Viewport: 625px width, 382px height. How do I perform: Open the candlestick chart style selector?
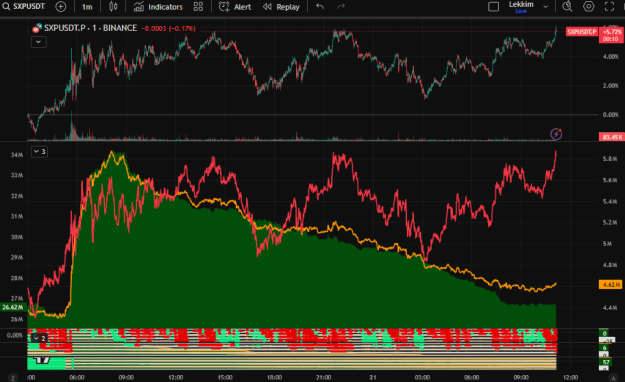[113, 7]
